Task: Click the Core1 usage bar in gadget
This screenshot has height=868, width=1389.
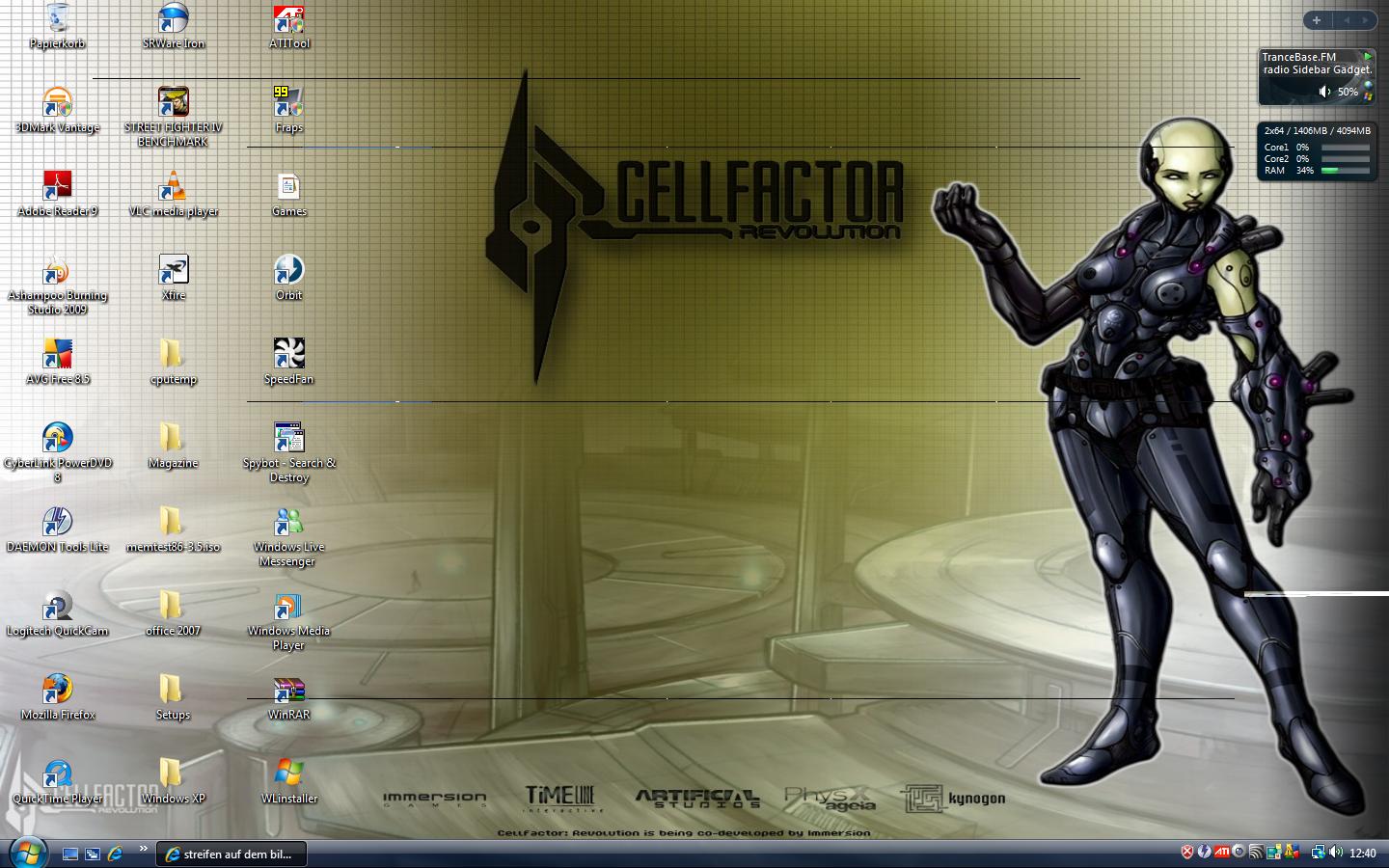Action: (x=1346, y=148)
